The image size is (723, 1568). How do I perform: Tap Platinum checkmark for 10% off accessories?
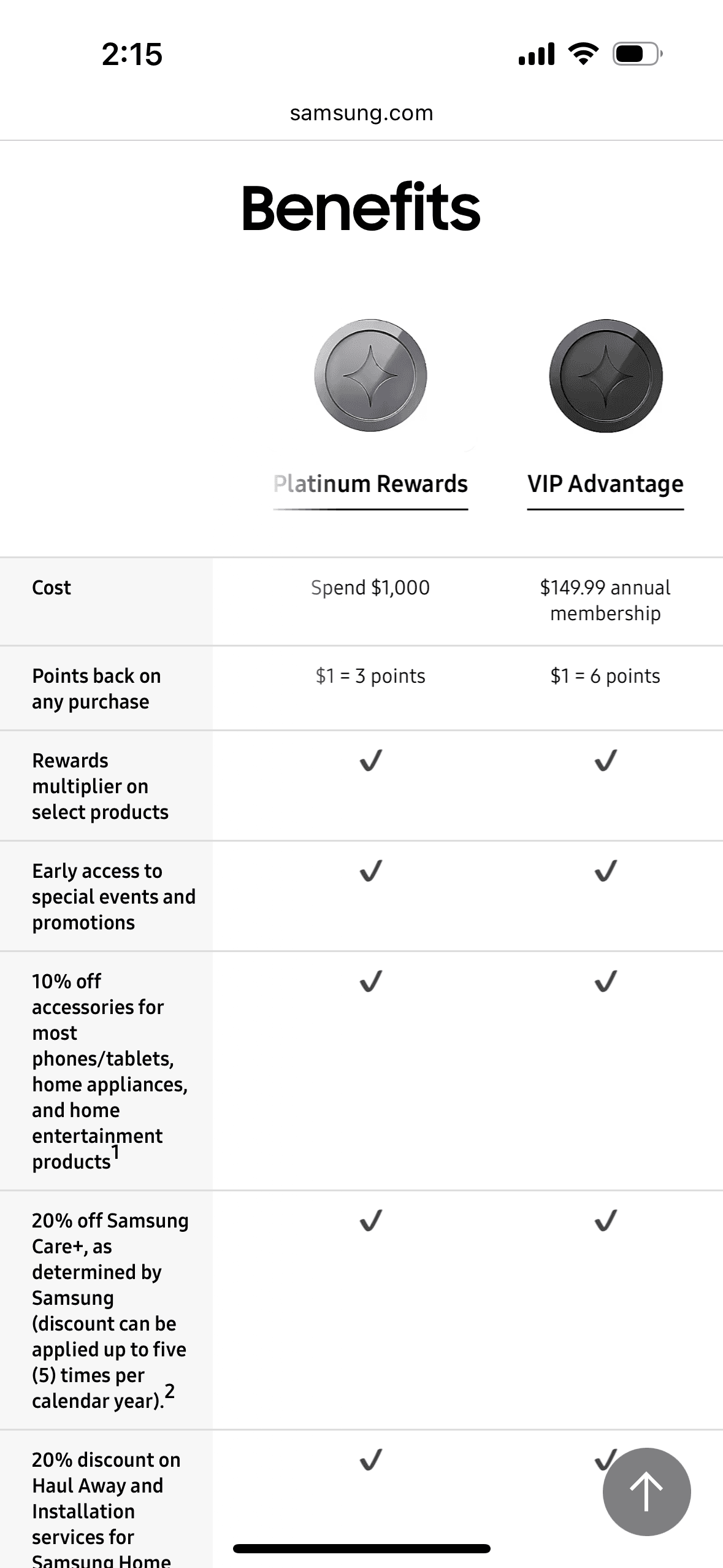tap(370, 982)
